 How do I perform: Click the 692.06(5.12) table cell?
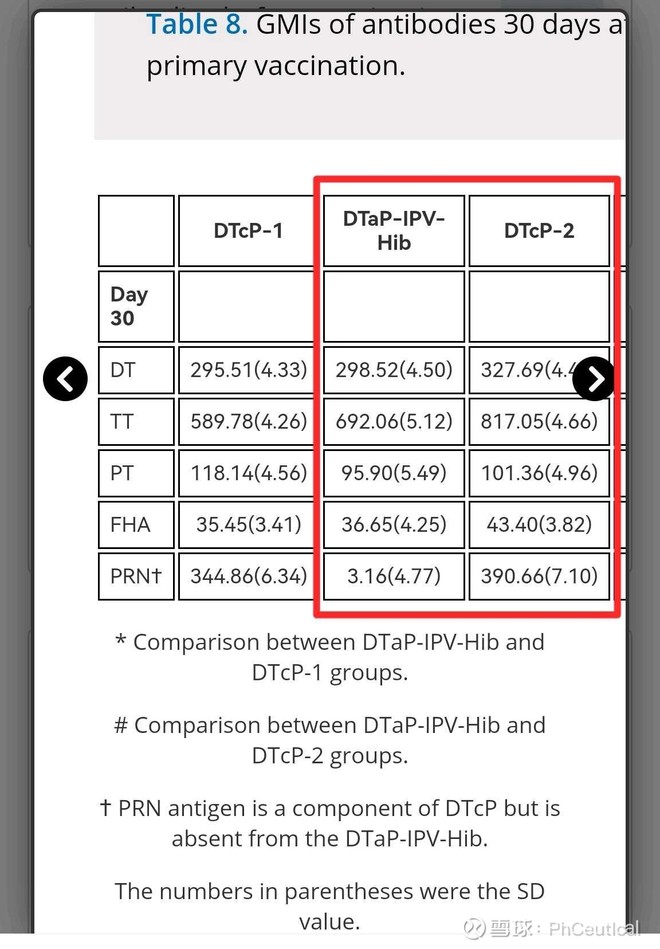(393, 422)
